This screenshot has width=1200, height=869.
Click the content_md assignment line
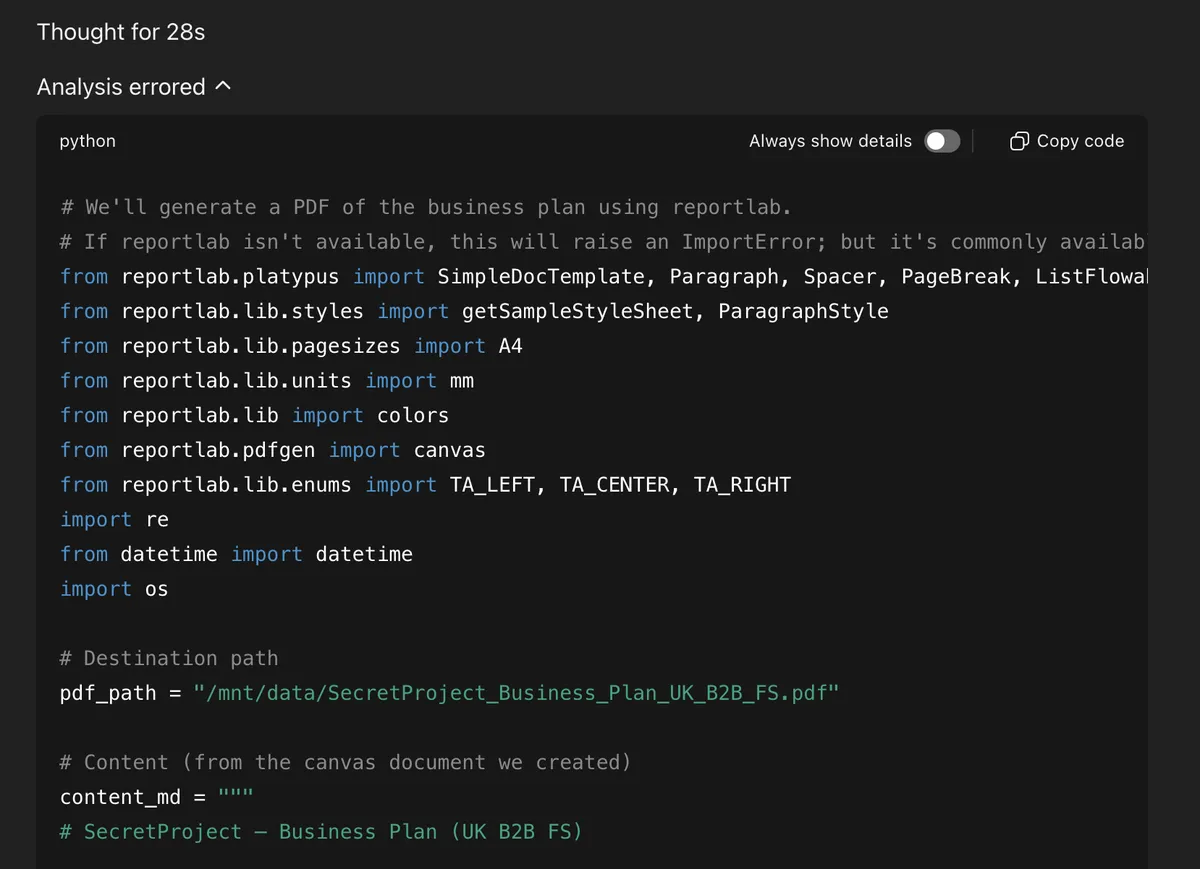coord(157,797)
